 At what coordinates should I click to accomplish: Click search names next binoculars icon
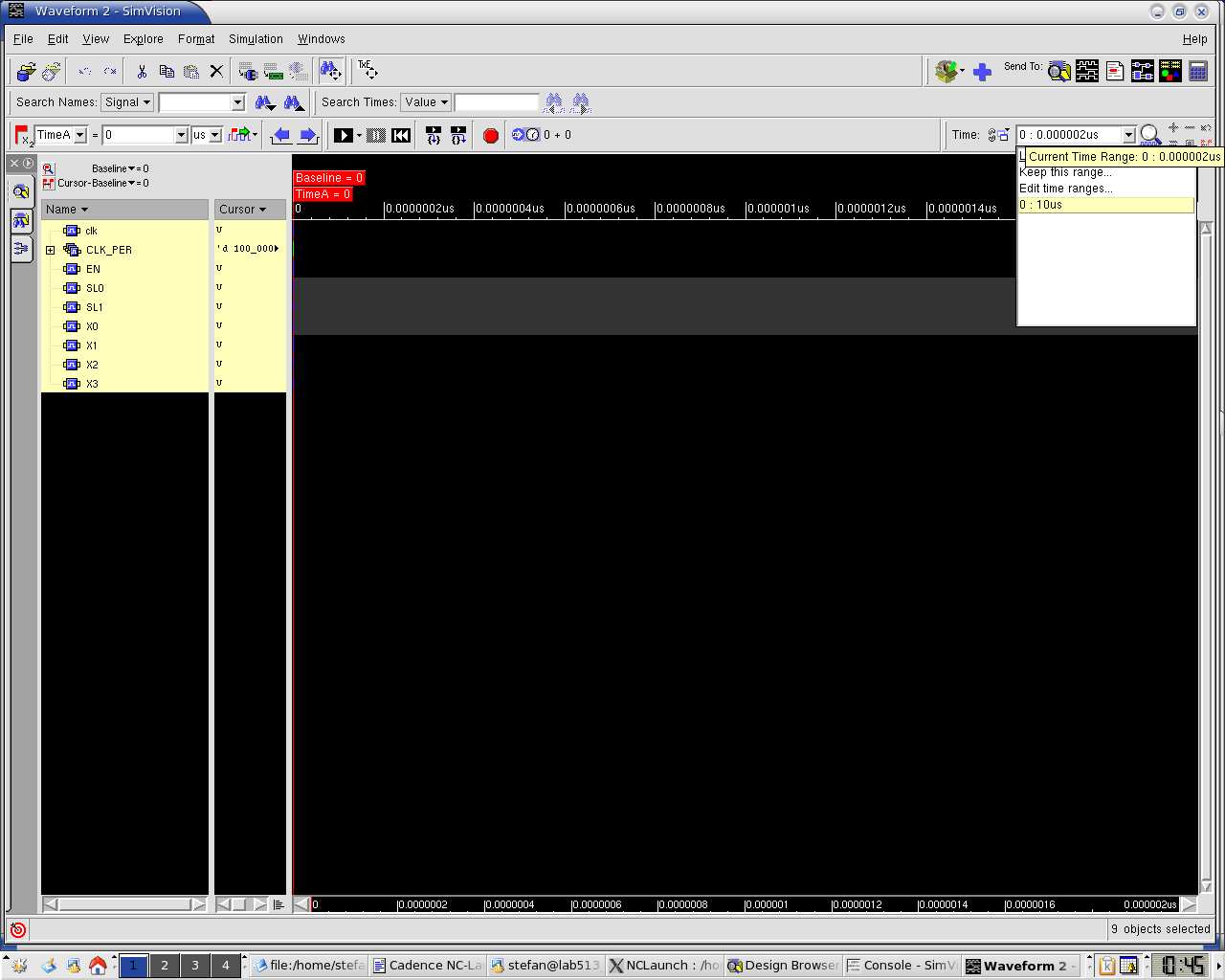265,102
